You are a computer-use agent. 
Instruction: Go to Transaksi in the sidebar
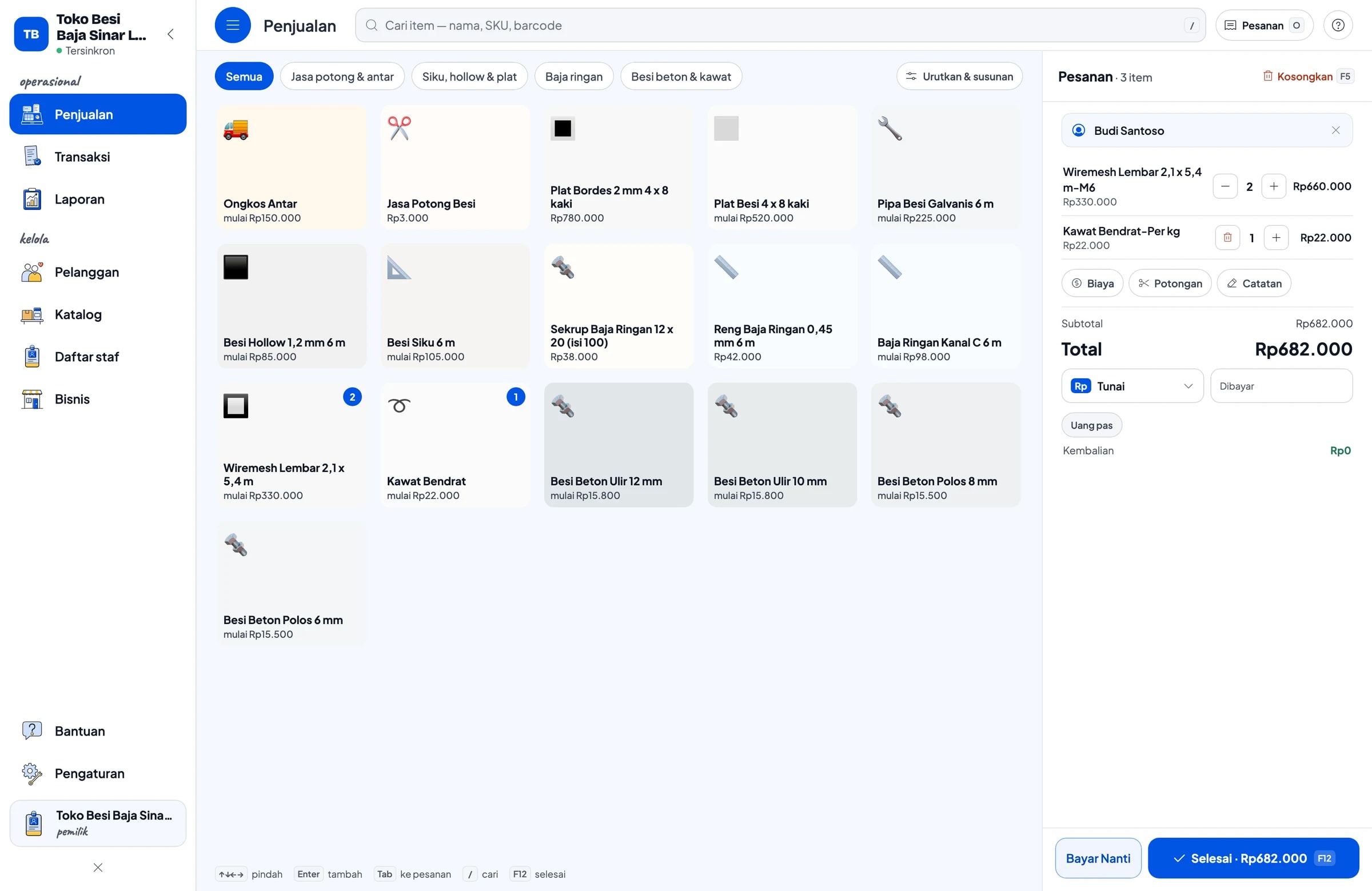pos(98,156)
